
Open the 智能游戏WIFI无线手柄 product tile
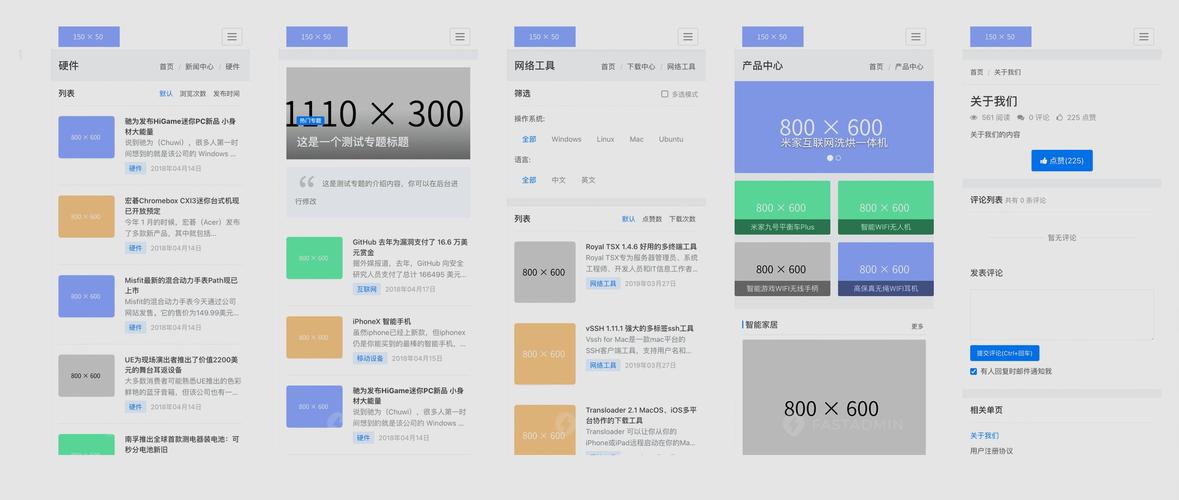click(782, 269)
